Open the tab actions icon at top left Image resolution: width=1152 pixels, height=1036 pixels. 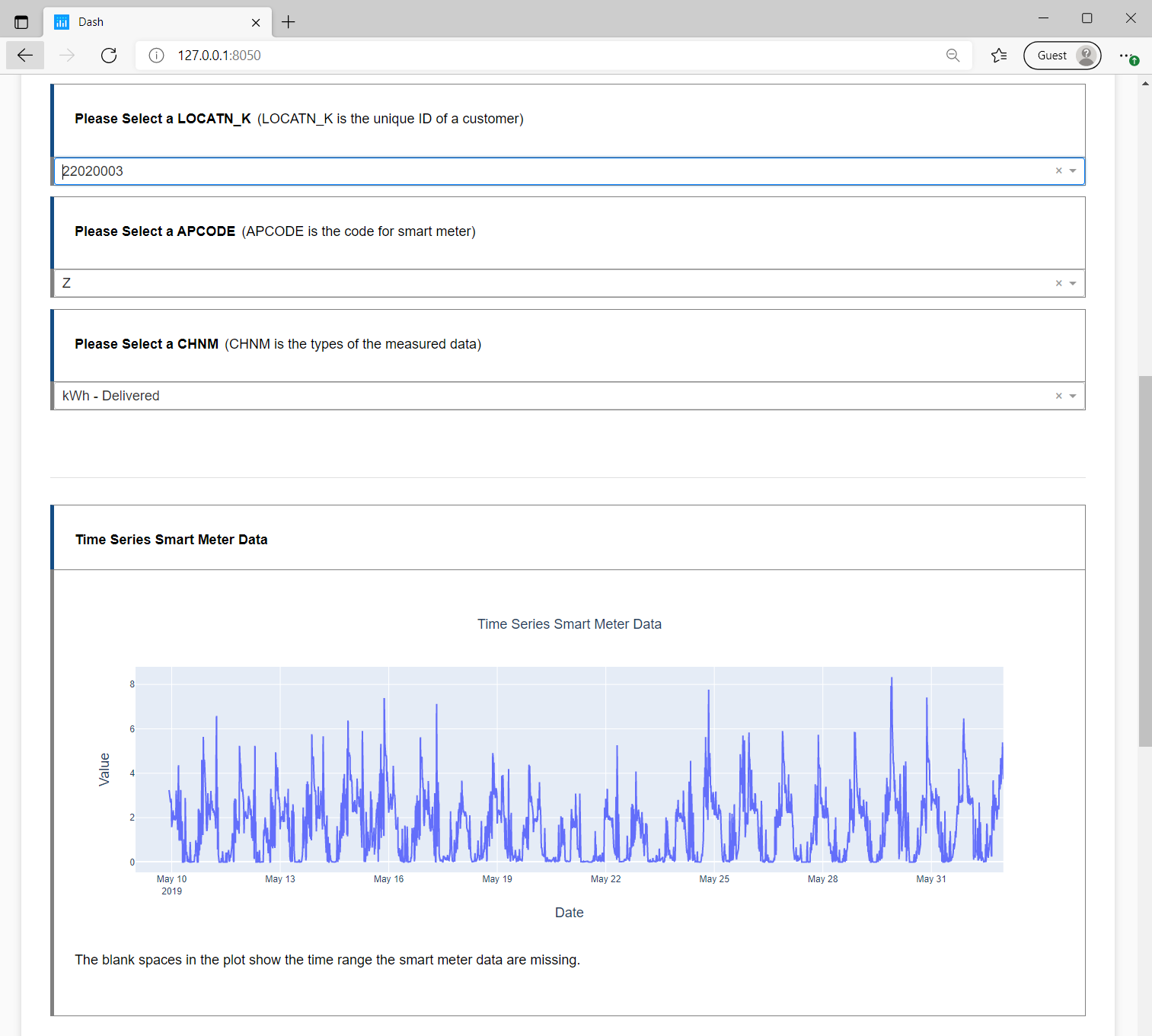[x=21, y=21]
